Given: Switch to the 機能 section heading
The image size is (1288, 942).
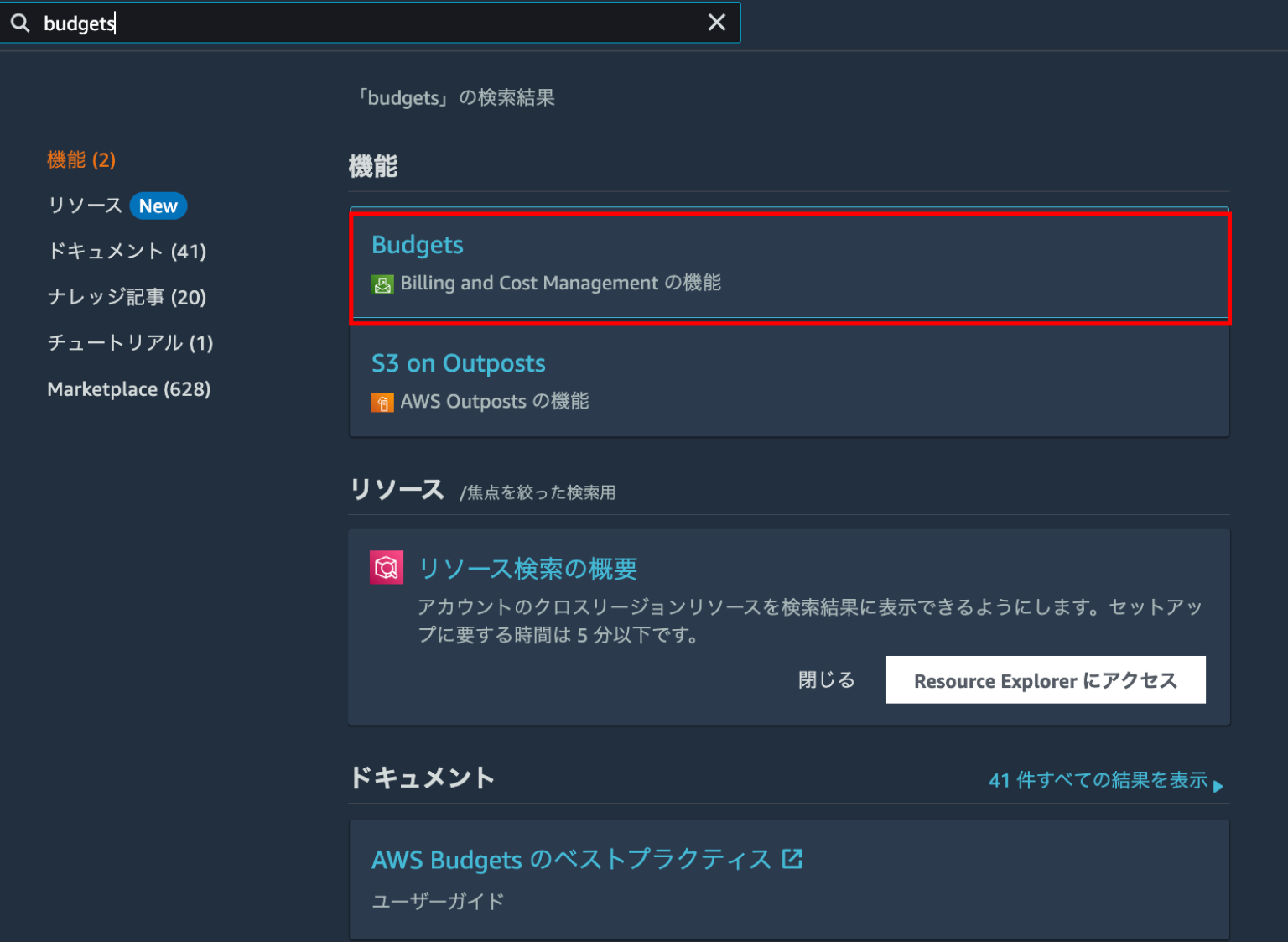Looking at the screenshot, I should [x=374, y=166].
